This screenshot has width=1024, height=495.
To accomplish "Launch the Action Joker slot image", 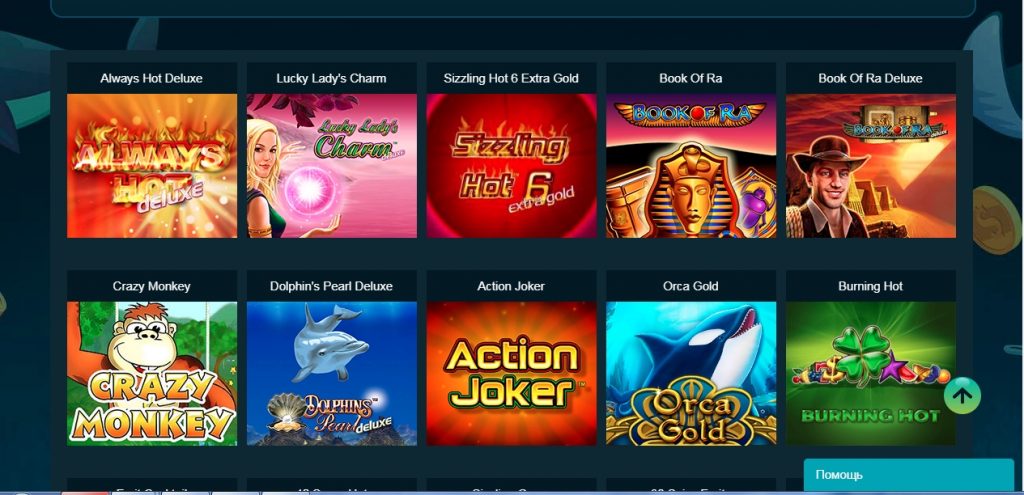I will point(511,374).
